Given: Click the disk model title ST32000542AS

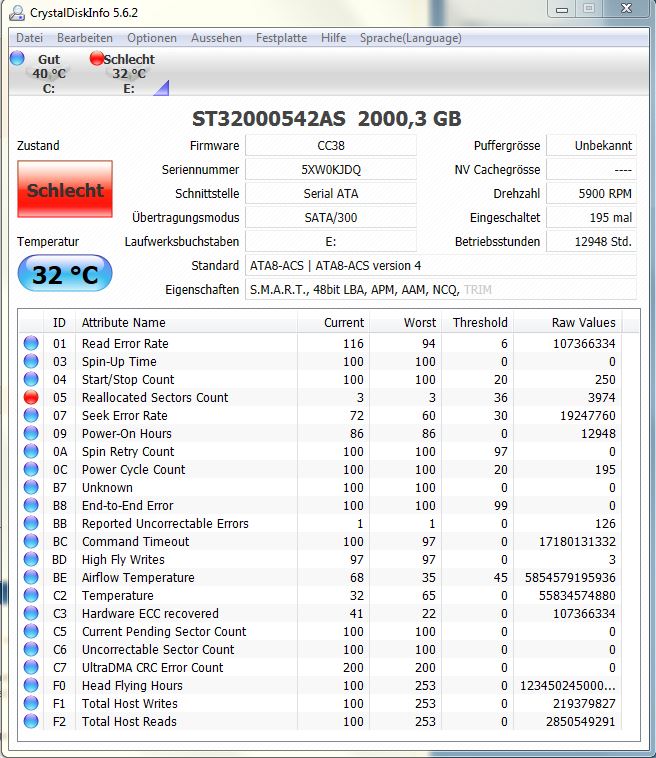Looking at the screenshot, I should [x=269, y=119].
